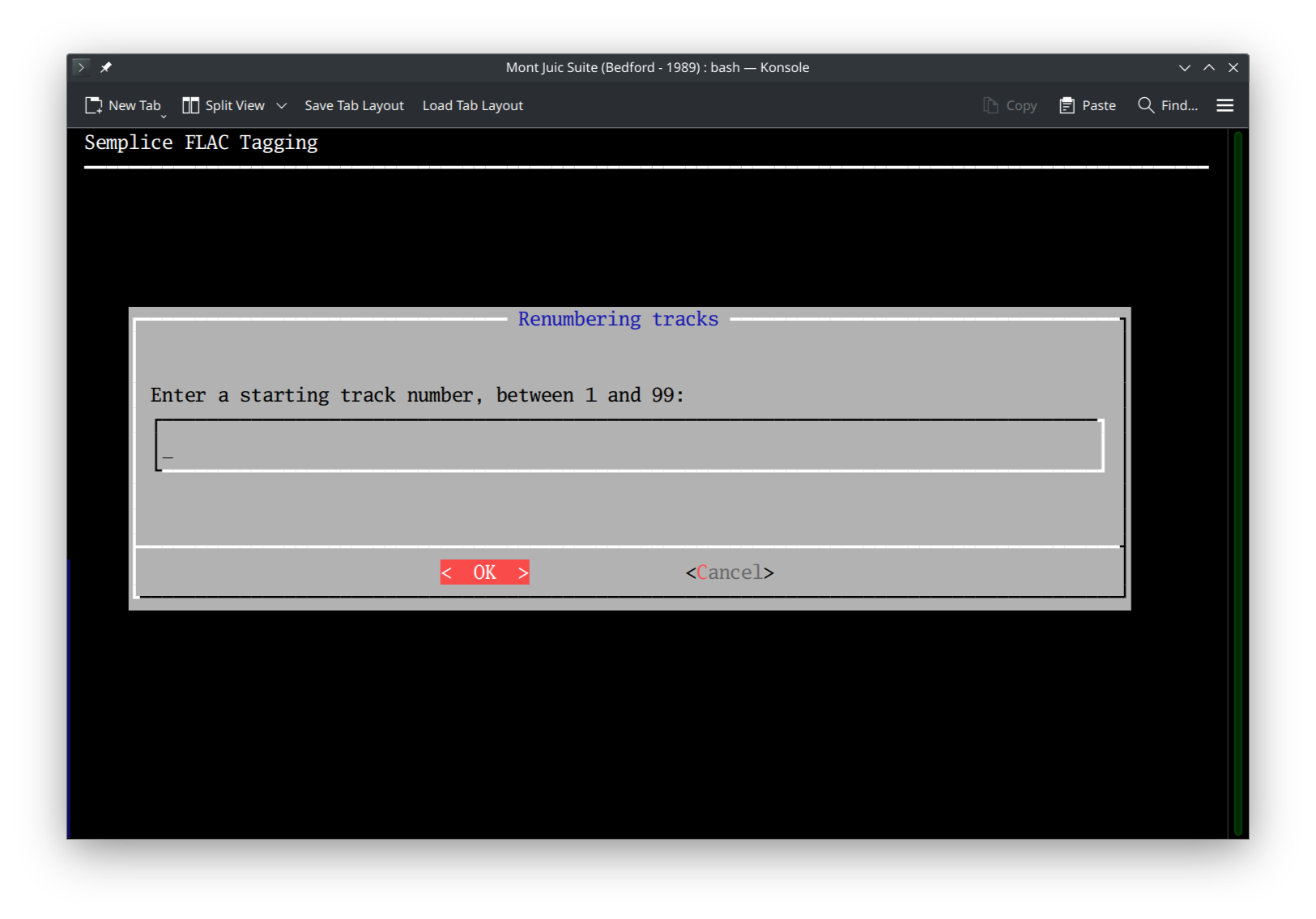Select the OK button in the dialog
Viewport: 1316px width, 919px height.
(x=484, y=572)
